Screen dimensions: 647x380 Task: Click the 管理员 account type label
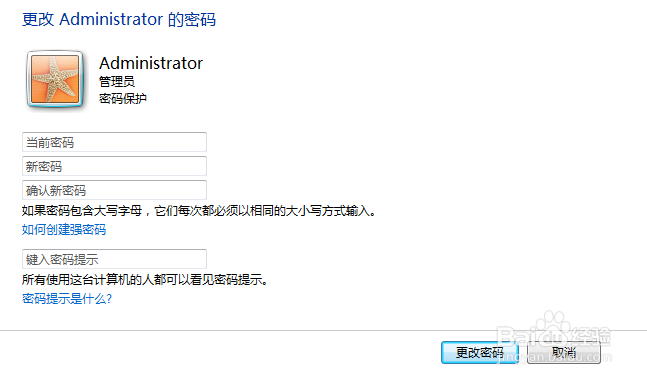click(117, 81)
